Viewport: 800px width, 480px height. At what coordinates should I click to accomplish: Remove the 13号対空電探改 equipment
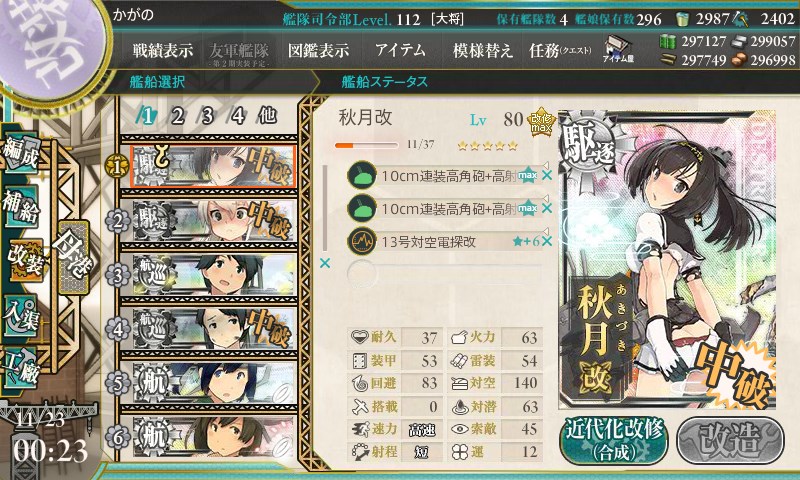(546, 241)
